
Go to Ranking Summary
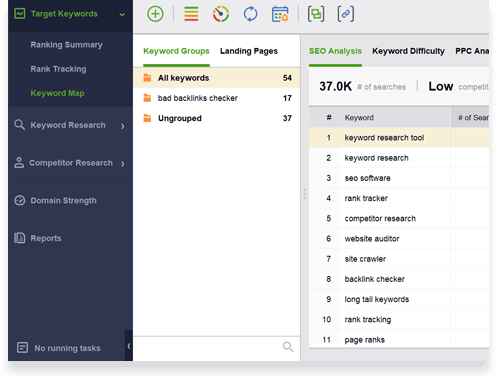coord(66,45)
